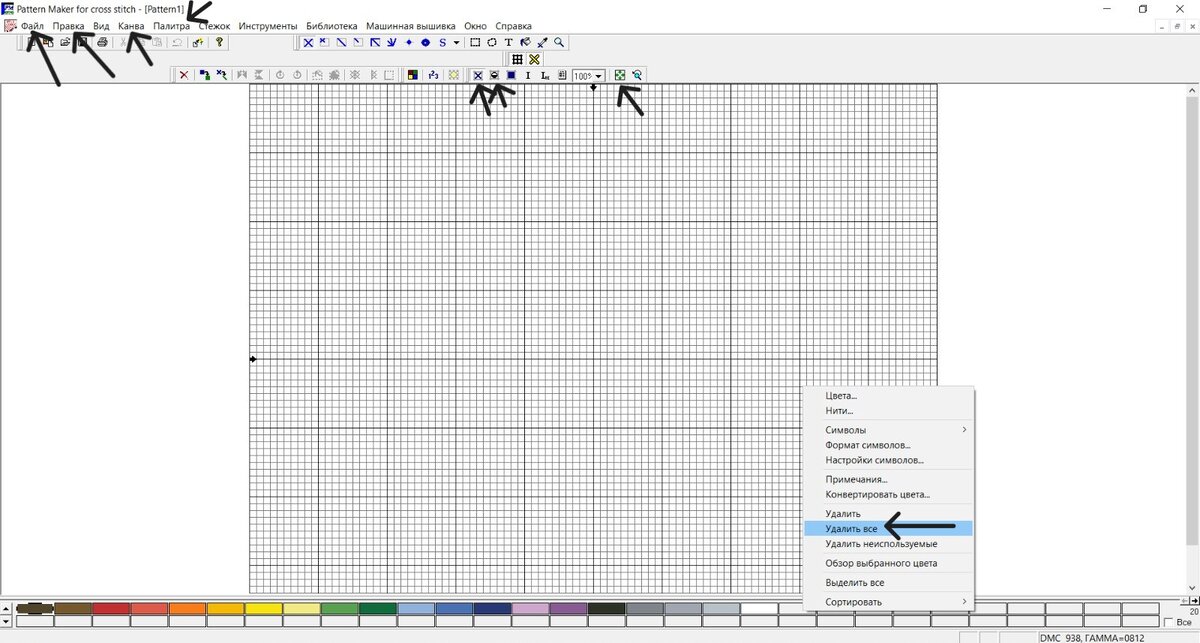Select the Bead stitch tool
The width and height of the screenshot is (1200, 643).
coord(425,43)
